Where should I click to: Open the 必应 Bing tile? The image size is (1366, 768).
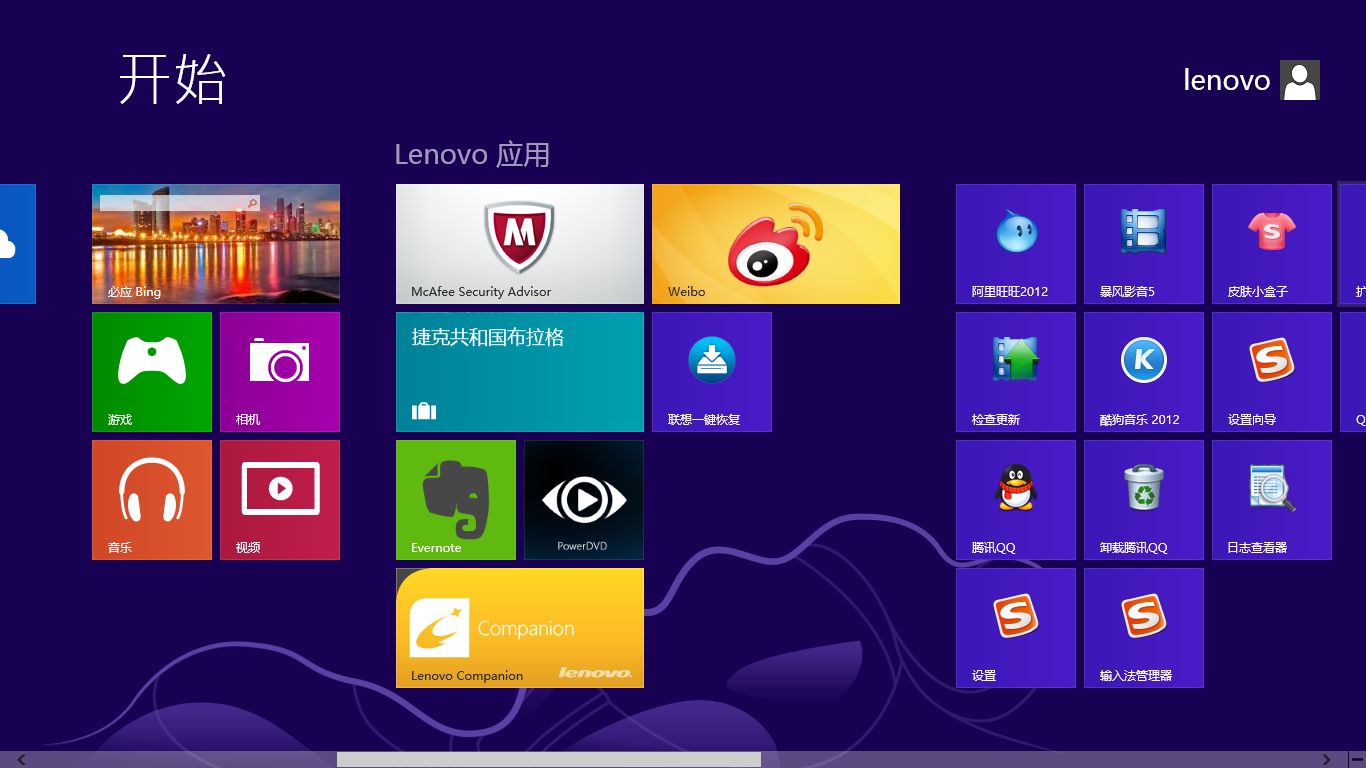(x=215, y=243)
